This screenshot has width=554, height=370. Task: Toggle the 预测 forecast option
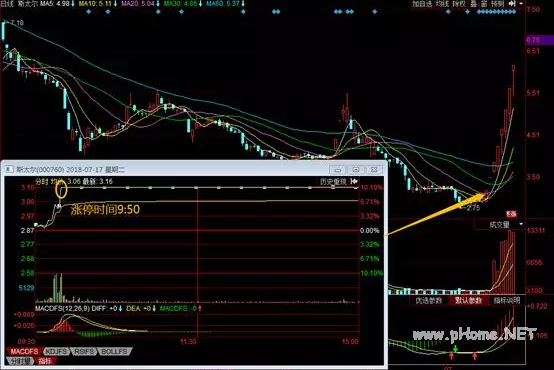(497, 4)
